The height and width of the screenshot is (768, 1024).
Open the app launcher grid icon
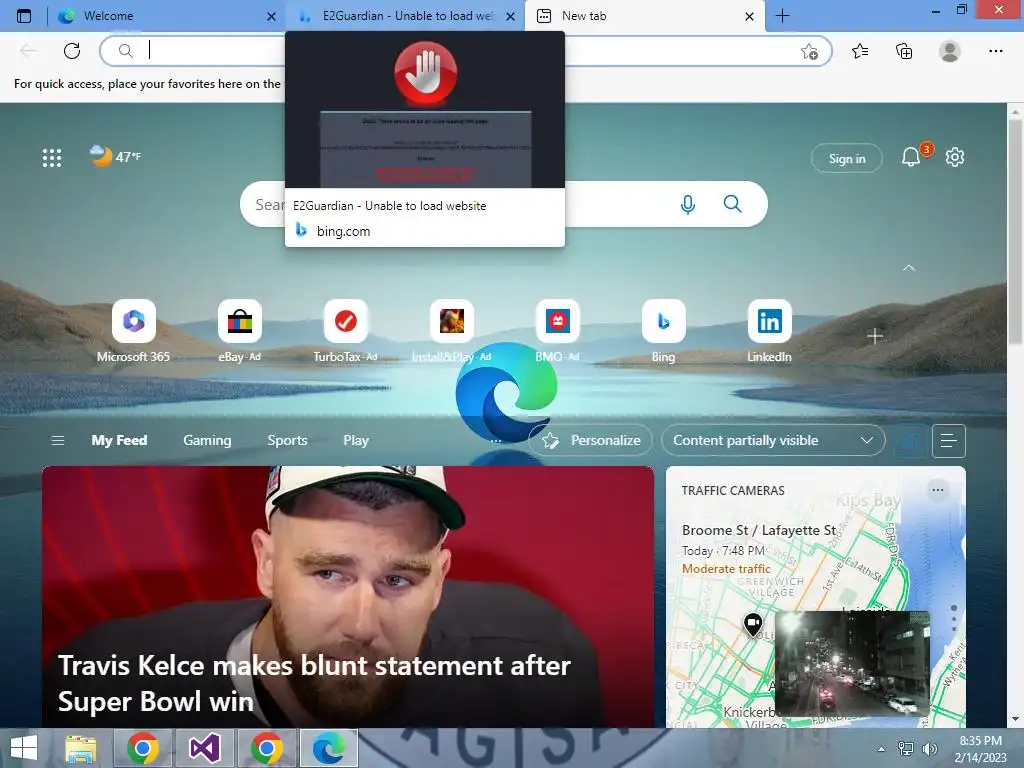(52, 157)
